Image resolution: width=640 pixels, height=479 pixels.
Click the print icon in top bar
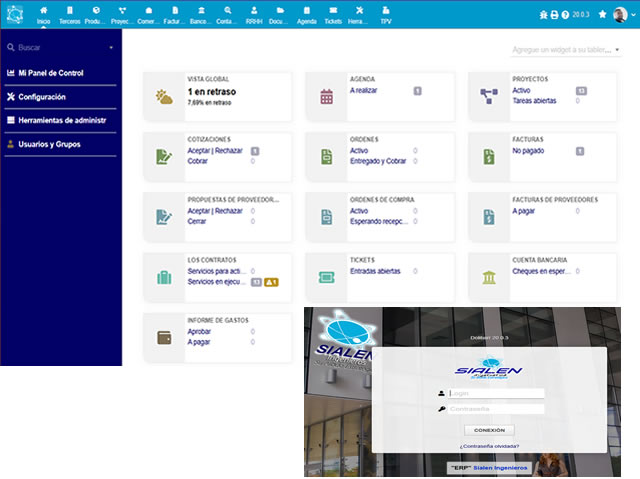pos(555,15)
